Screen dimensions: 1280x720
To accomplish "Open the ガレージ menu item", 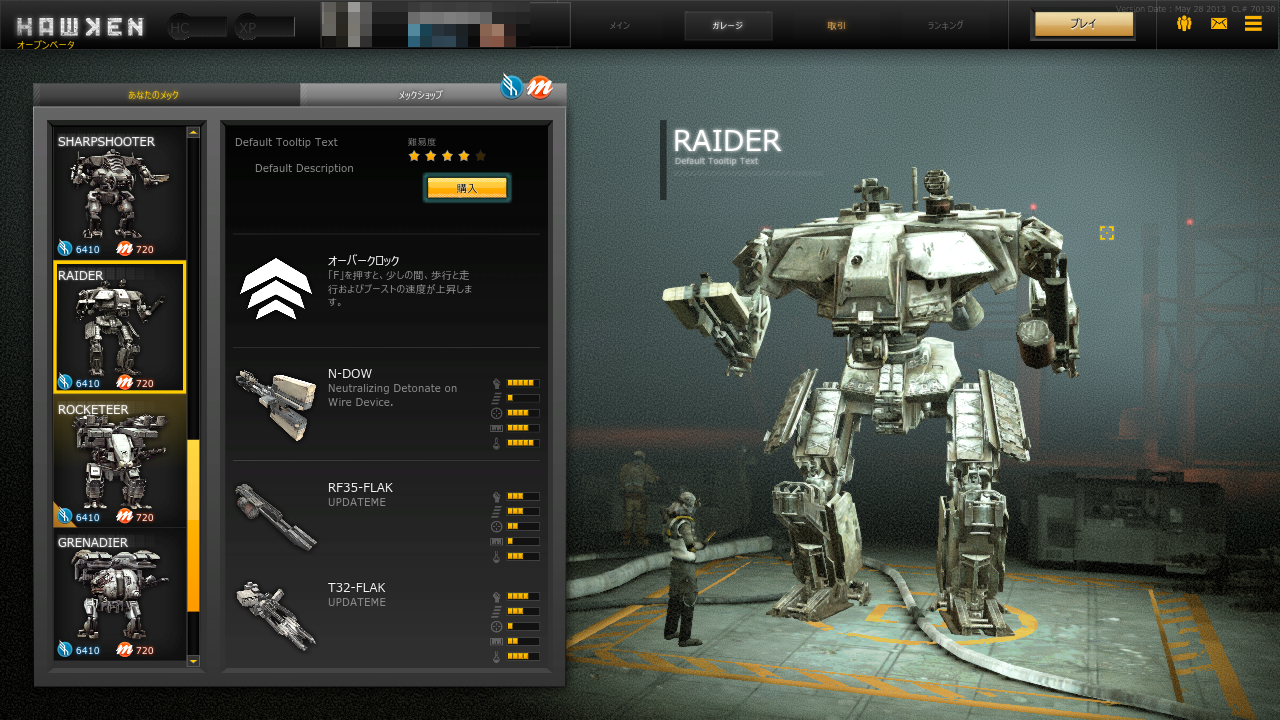I will [x=728, y=26].
